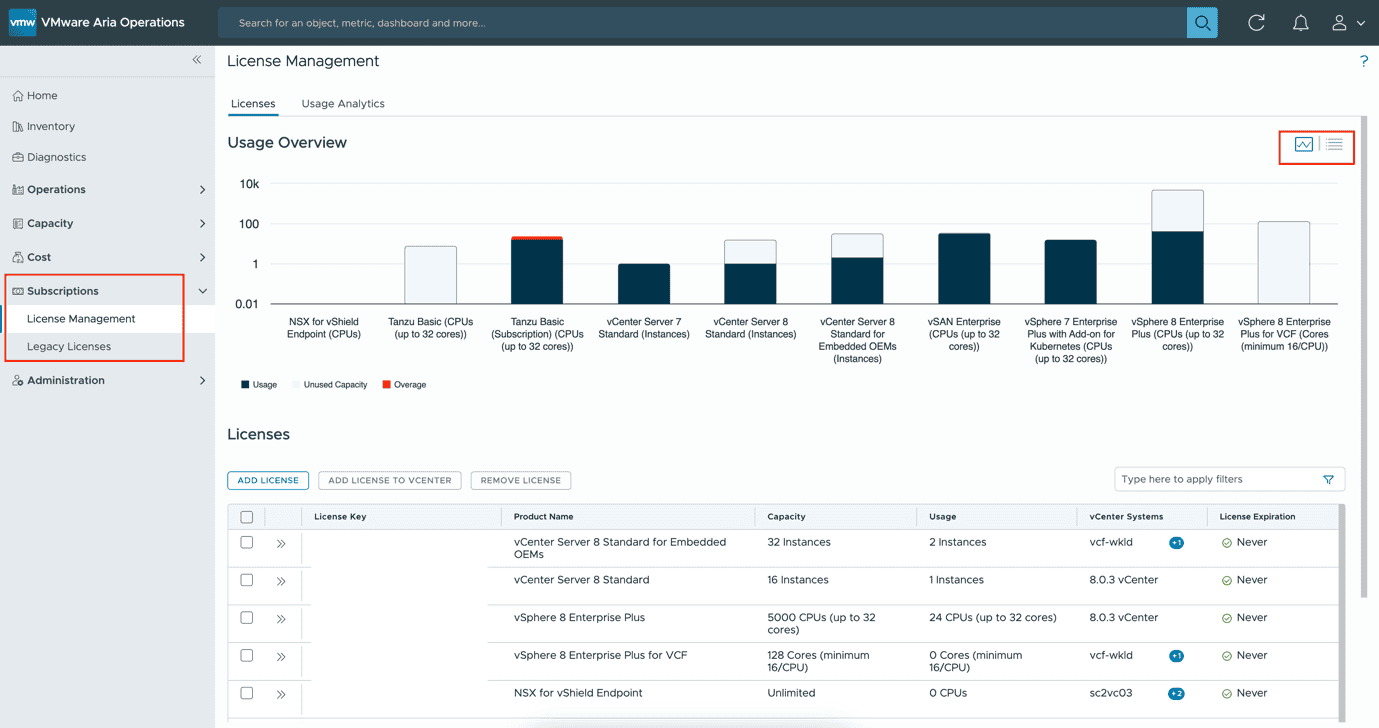
Task: Switch to the Usage Analytics tab
Action: [343, 104]
